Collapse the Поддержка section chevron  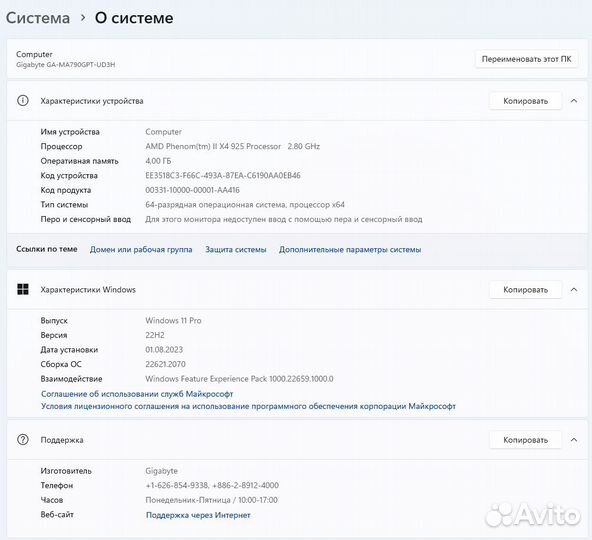(574, 440)
